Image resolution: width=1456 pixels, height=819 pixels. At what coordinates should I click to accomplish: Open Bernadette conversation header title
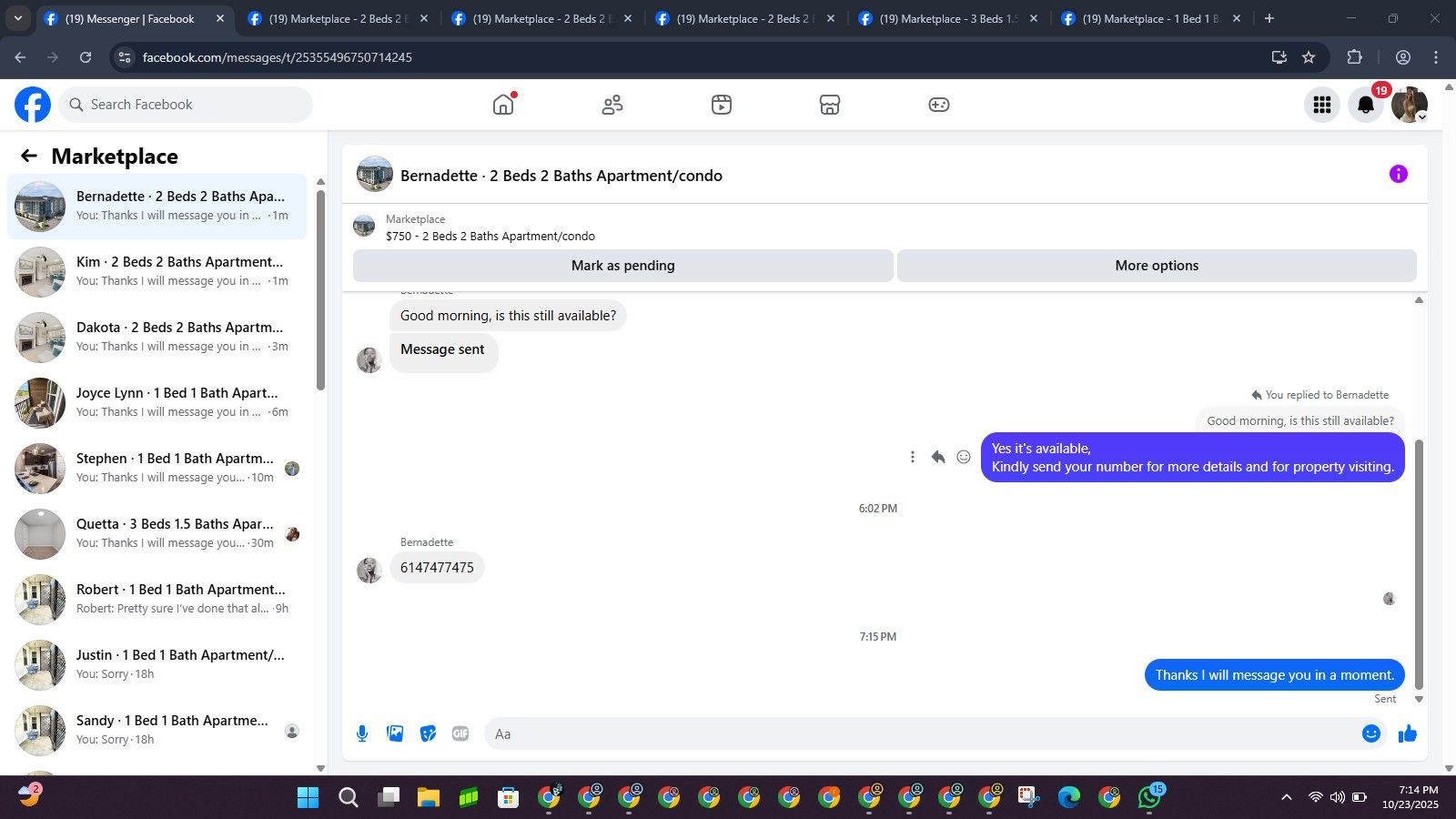tap(561, 176)
